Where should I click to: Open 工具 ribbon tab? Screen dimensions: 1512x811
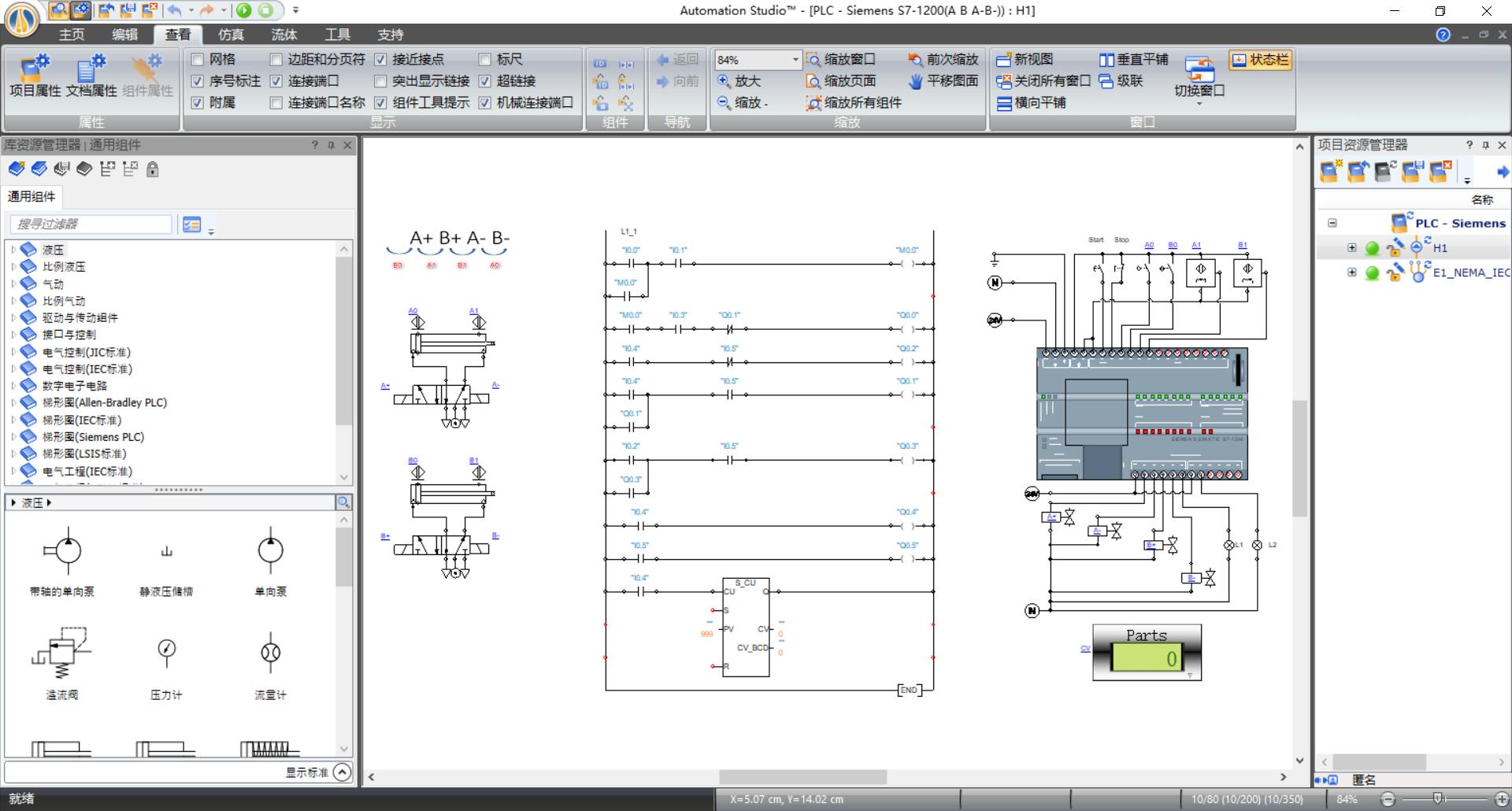pyautogui.click(x=337, y=35)
